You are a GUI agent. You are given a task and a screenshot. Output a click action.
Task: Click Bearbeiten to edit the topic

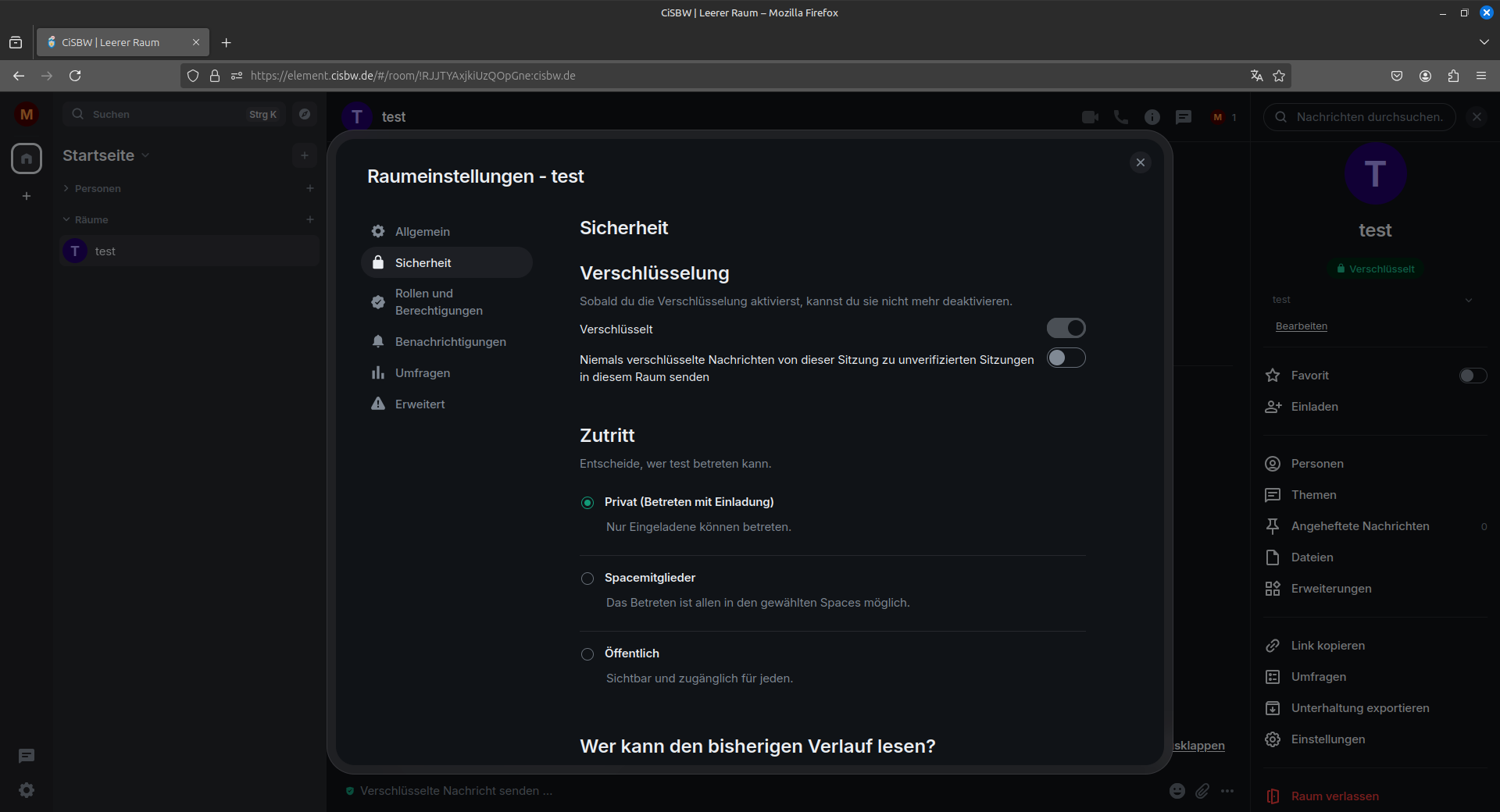[x=1301, y=326]
